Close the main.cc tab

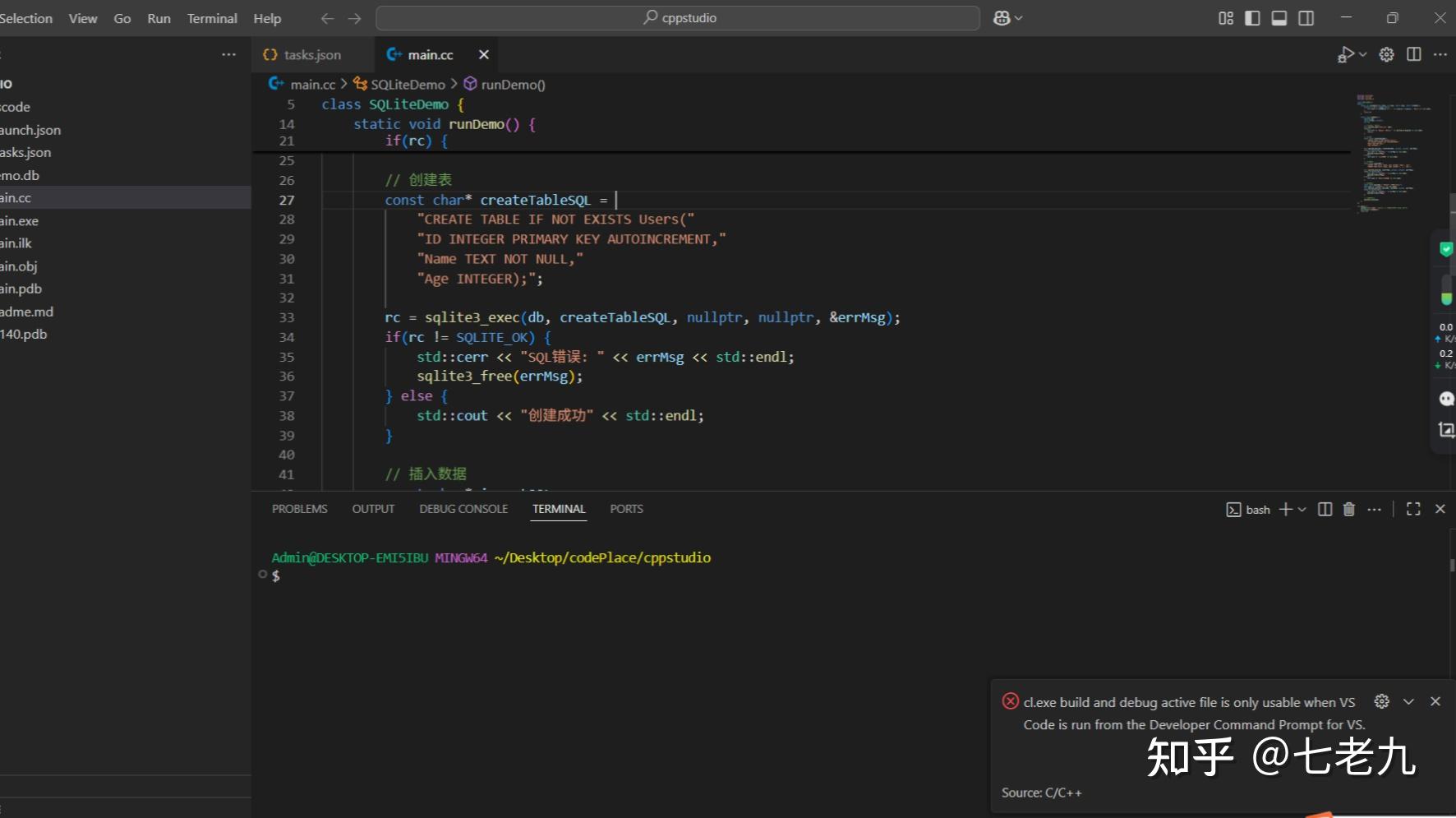coord(484,54)
